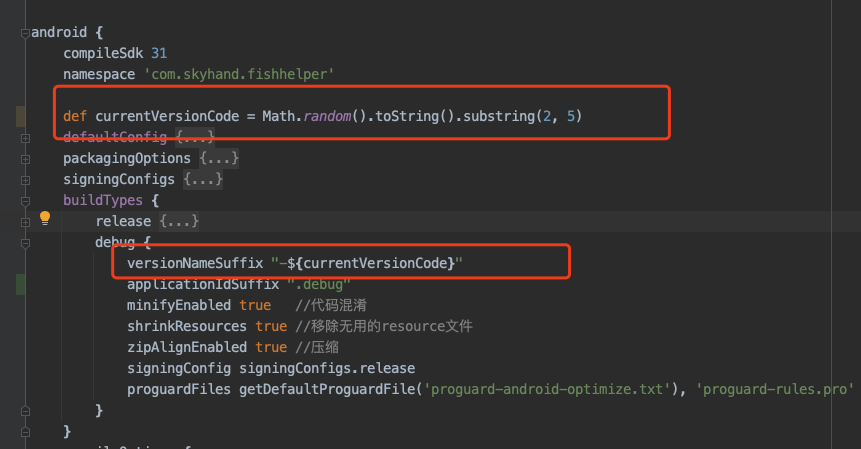
Task: Click the versionNameSuffix property
Action: click(195, 263)
